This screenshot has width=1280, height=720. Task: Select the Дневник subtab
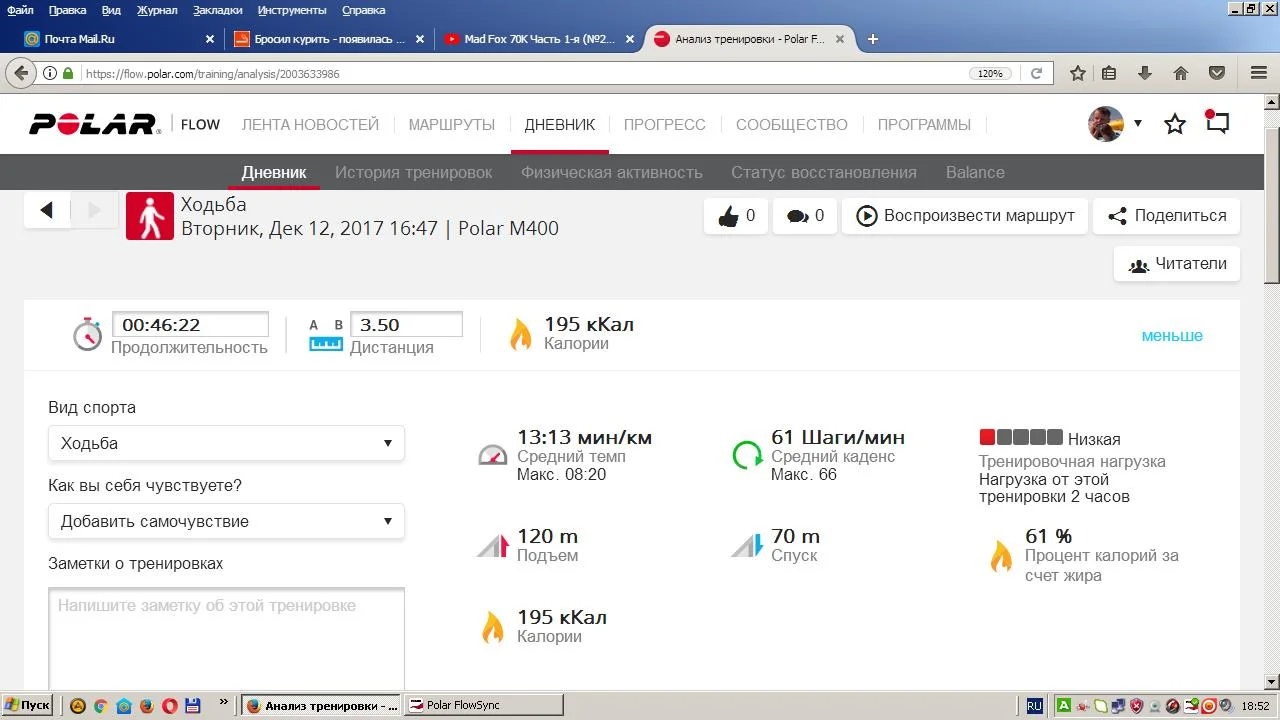point(274,172)
